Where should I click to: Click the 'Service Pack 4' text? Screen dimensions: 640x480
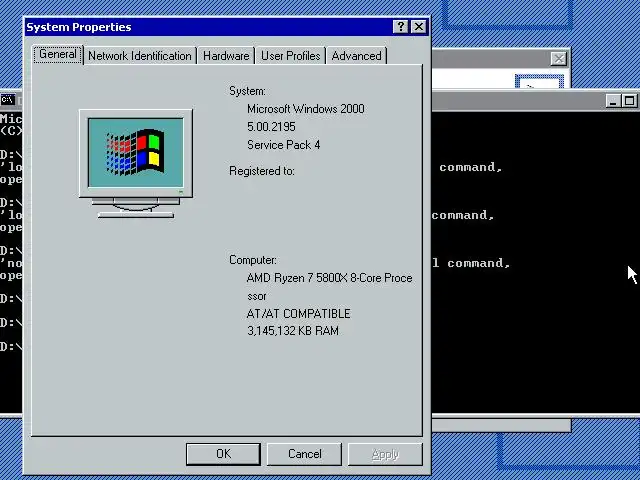283,145
